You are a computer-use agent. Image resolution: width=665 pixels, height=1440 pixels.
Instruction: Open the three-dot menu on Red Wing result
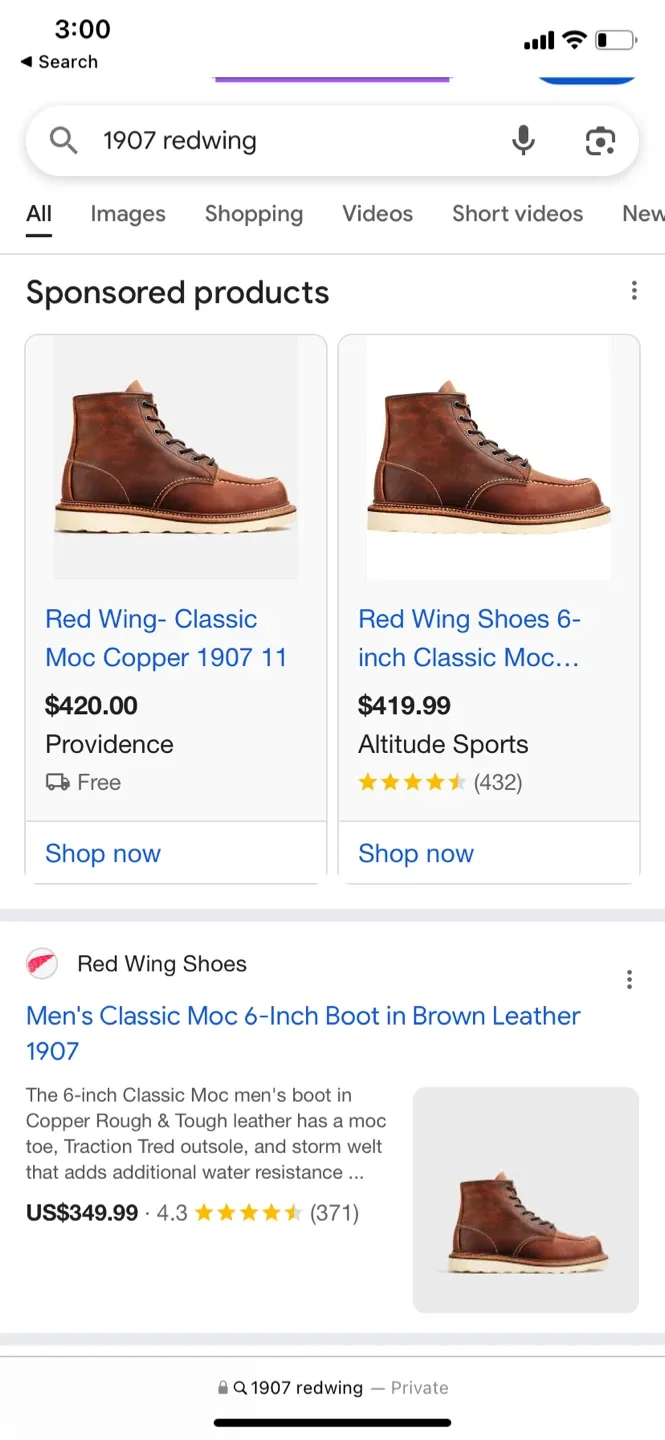coord(629,979)
